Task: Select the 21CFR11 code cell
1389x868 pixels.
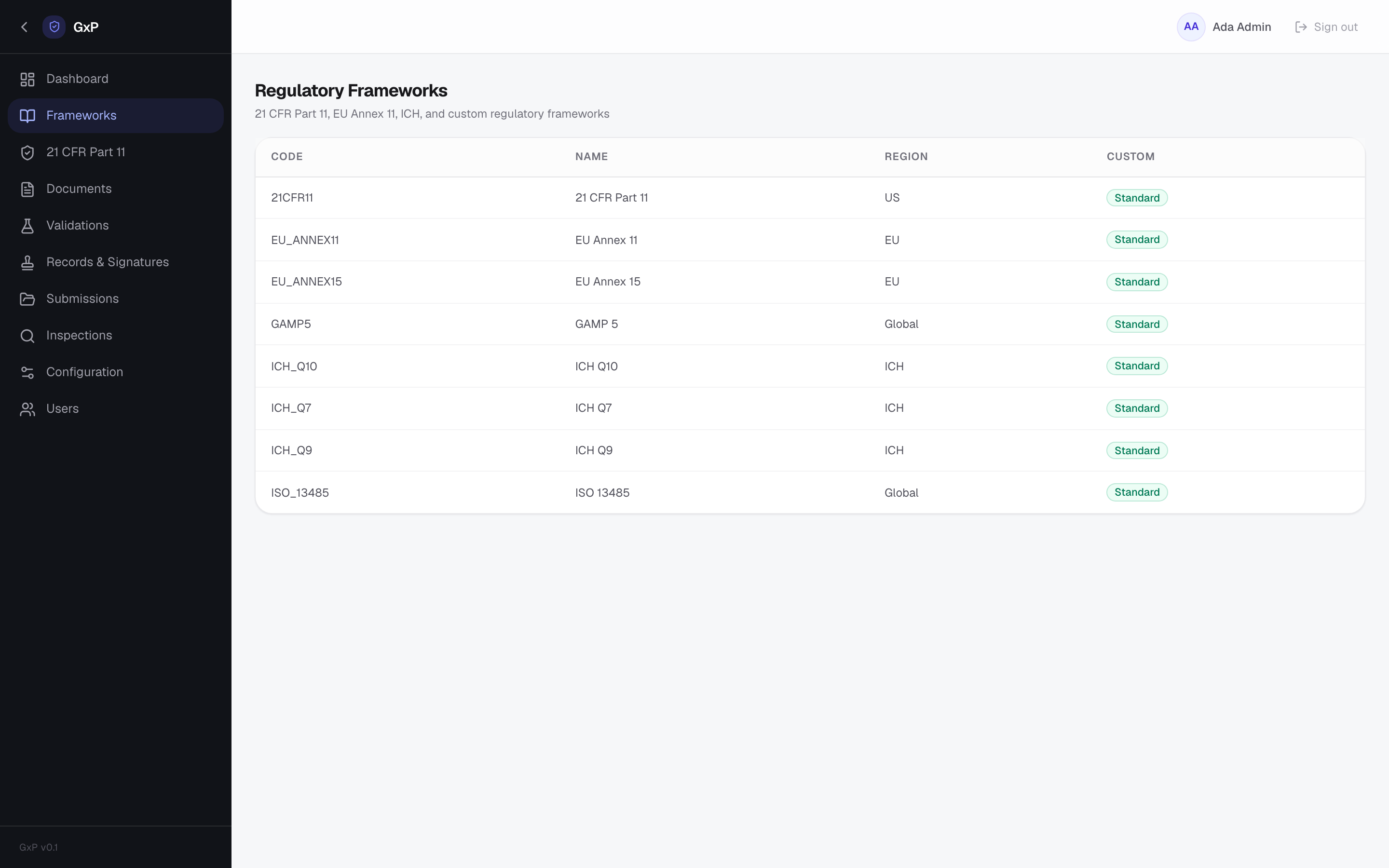Action: tap(292, 198)
